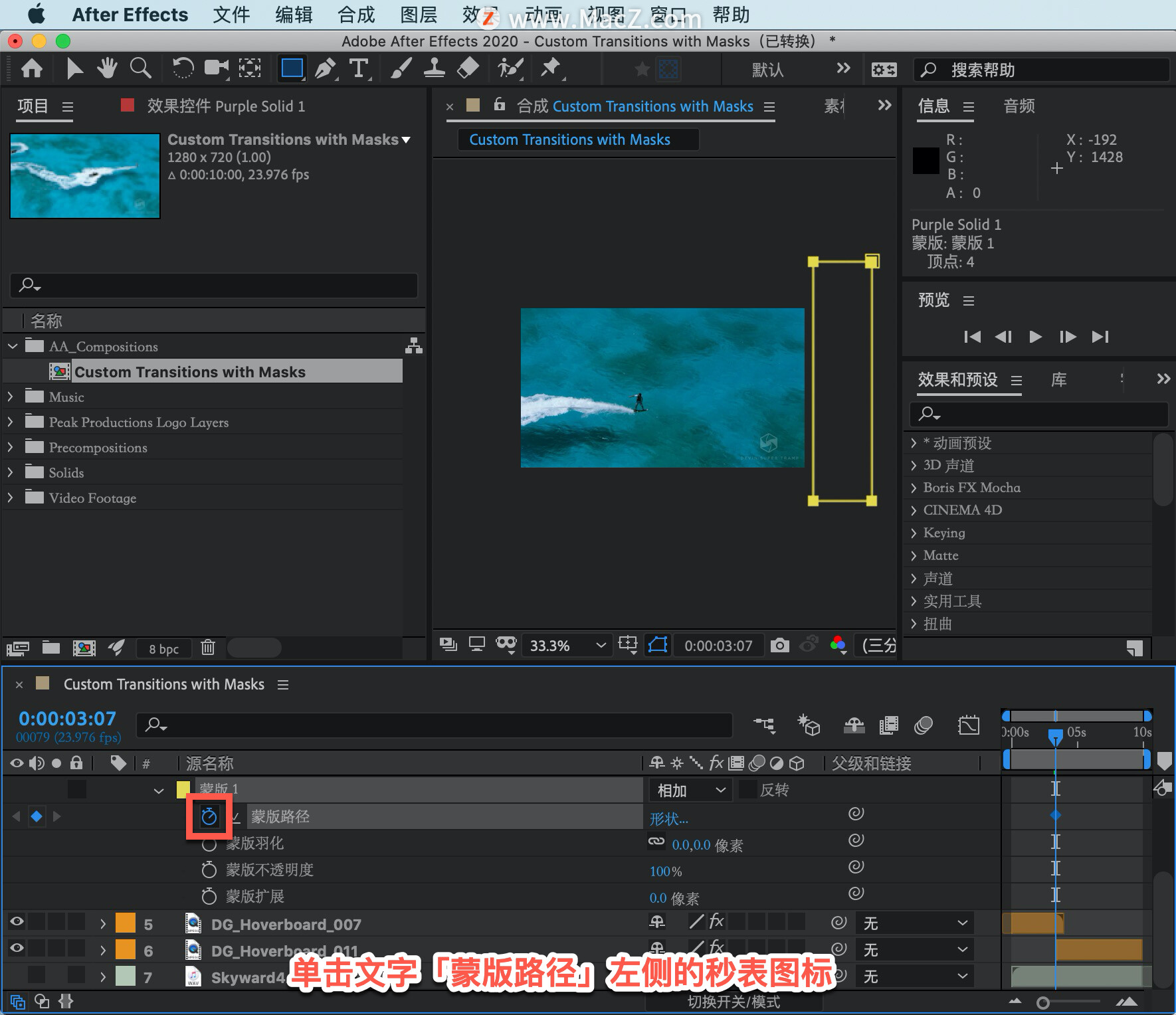Open the mask mode 相加 dropdown
Image resolution: width=1176 pixels, height=1015 pixels.
(691, 790)
